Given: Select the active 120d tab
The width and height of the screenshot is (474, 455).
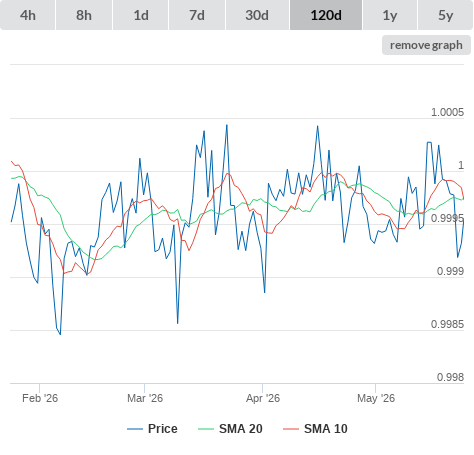Looking at the screenshot, I should 326,15.
